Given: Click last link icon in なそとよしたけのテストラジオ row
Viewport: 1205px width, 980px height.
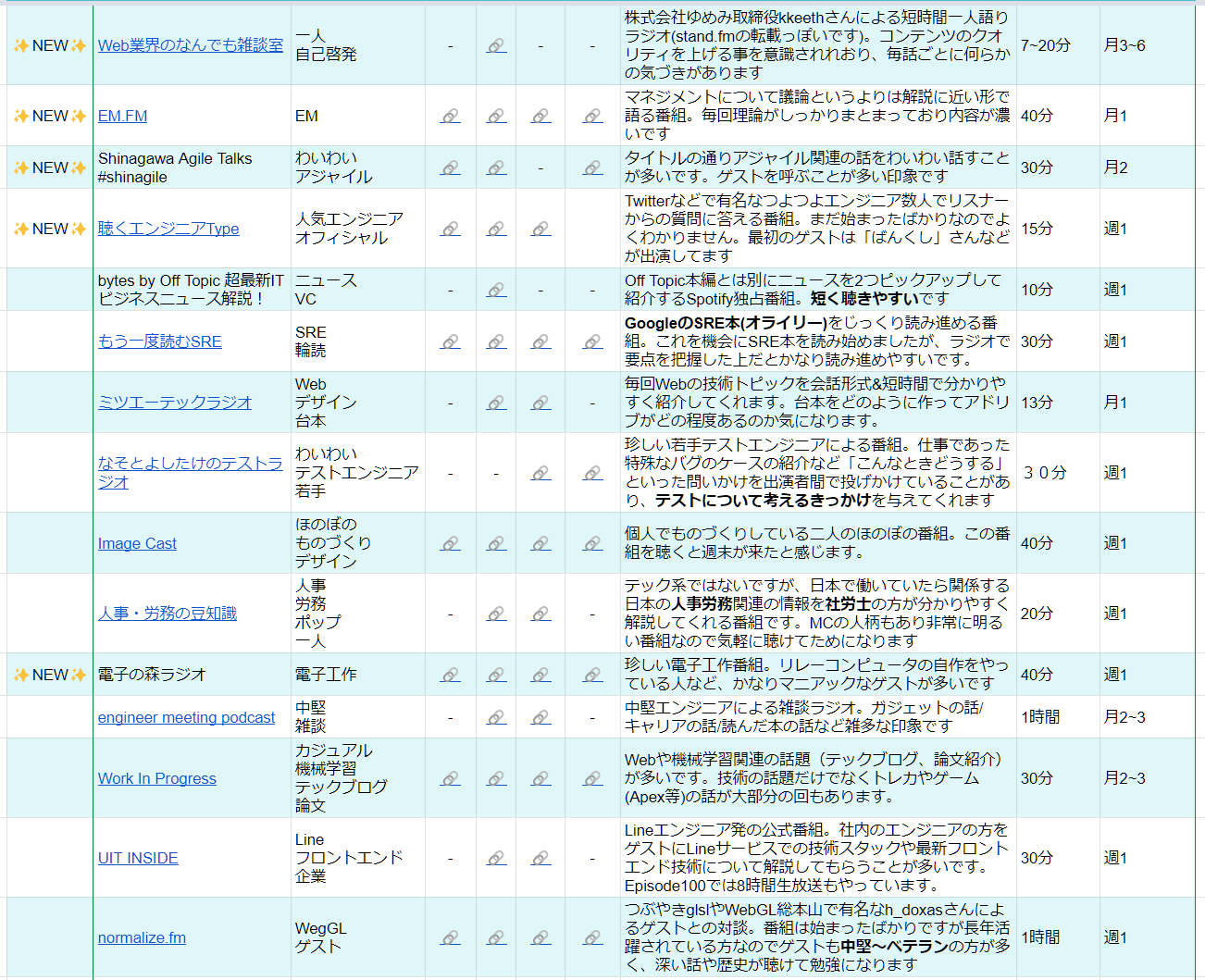Looking at the screenshot, I should coord(593,473).
